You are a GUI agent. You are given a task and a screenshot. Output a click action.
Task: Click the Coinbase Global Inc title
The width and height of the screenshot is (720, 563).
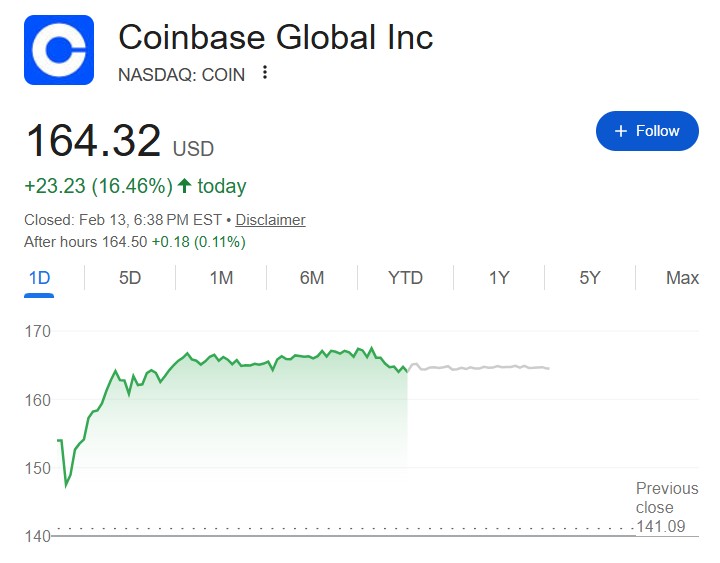pyautogui.click(x=275, y=38)
